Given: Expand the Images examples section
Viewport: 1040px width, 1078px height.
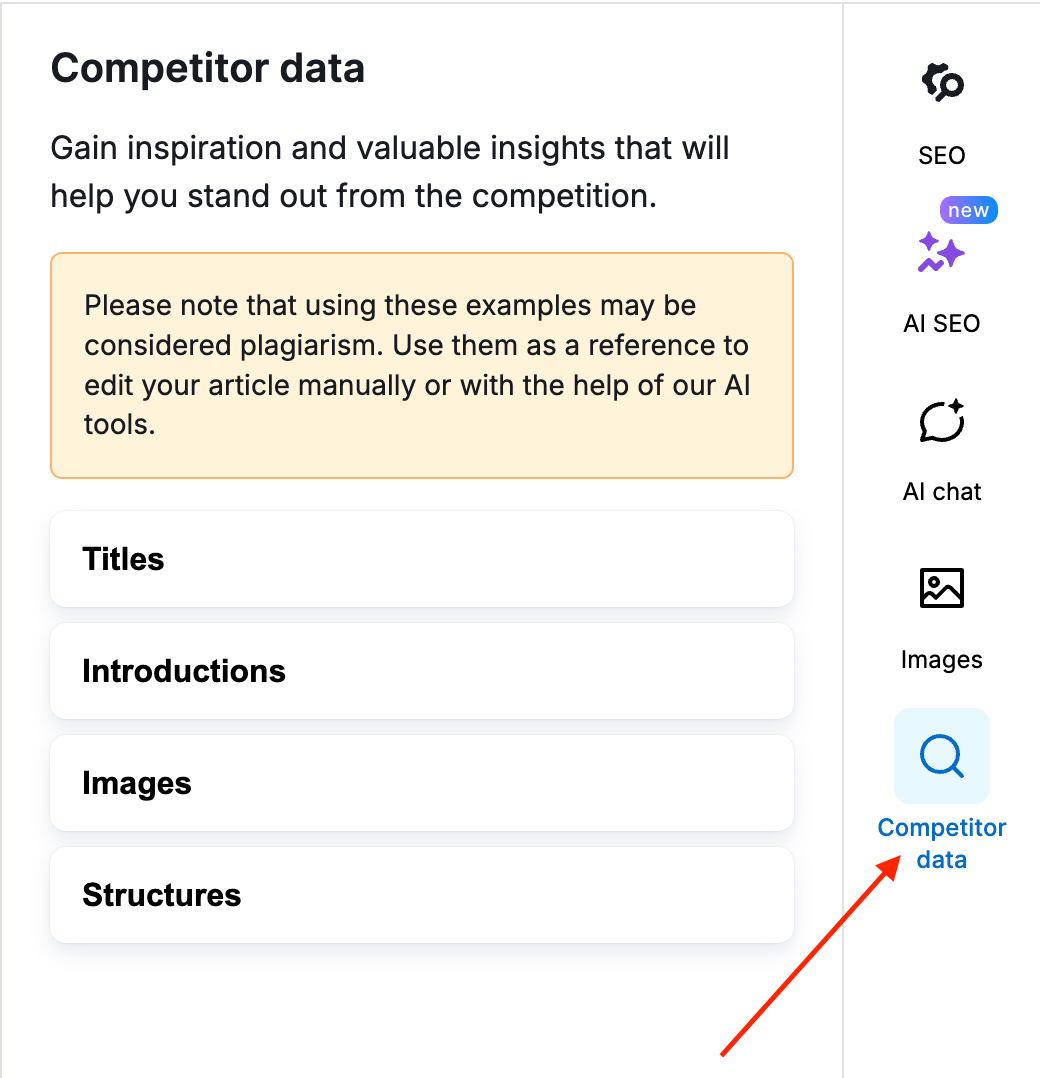Looking at the screenshot, I should coord(421,783).
